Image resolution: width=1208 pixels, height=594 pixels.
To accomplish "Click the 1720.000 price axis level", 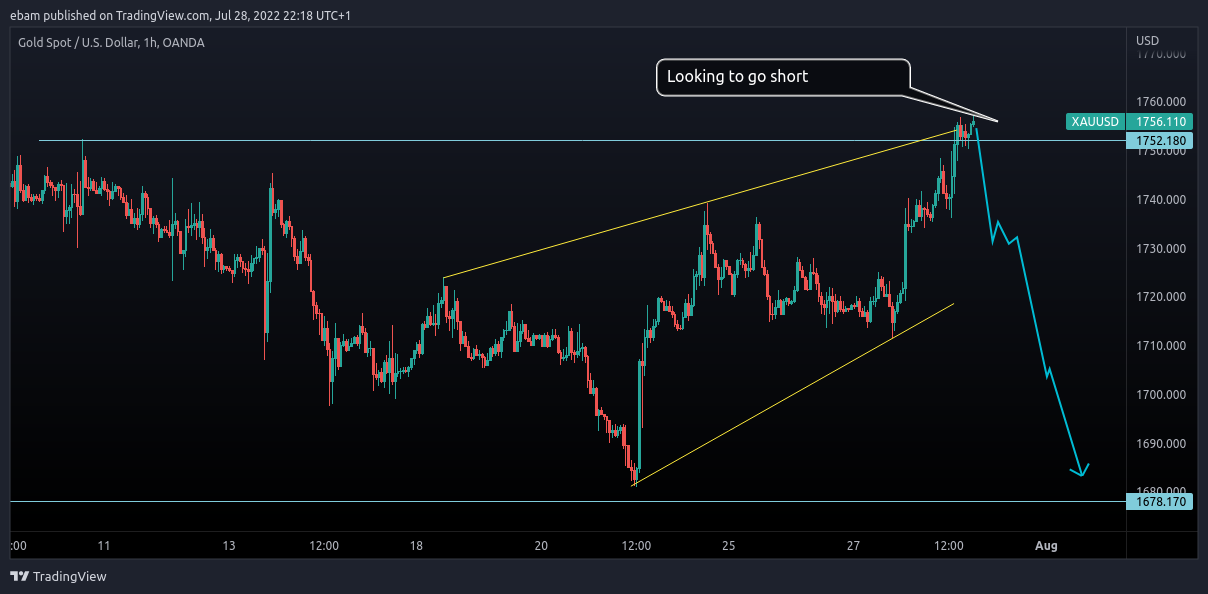I will pyautogui.click(x=1161, y=297).
